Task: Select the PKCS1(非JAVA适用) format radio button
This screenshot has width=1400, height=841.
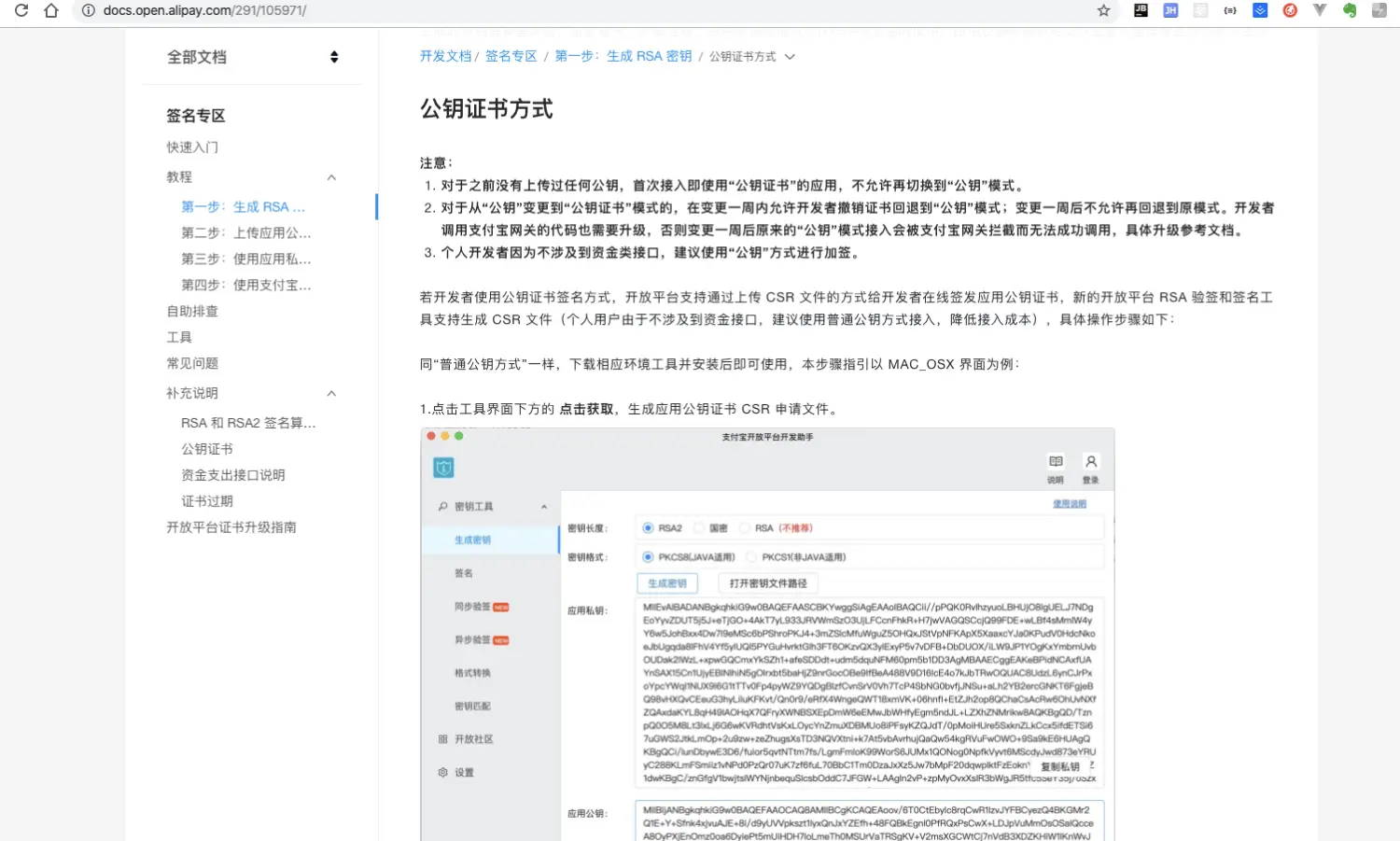Action: [751, 557]
